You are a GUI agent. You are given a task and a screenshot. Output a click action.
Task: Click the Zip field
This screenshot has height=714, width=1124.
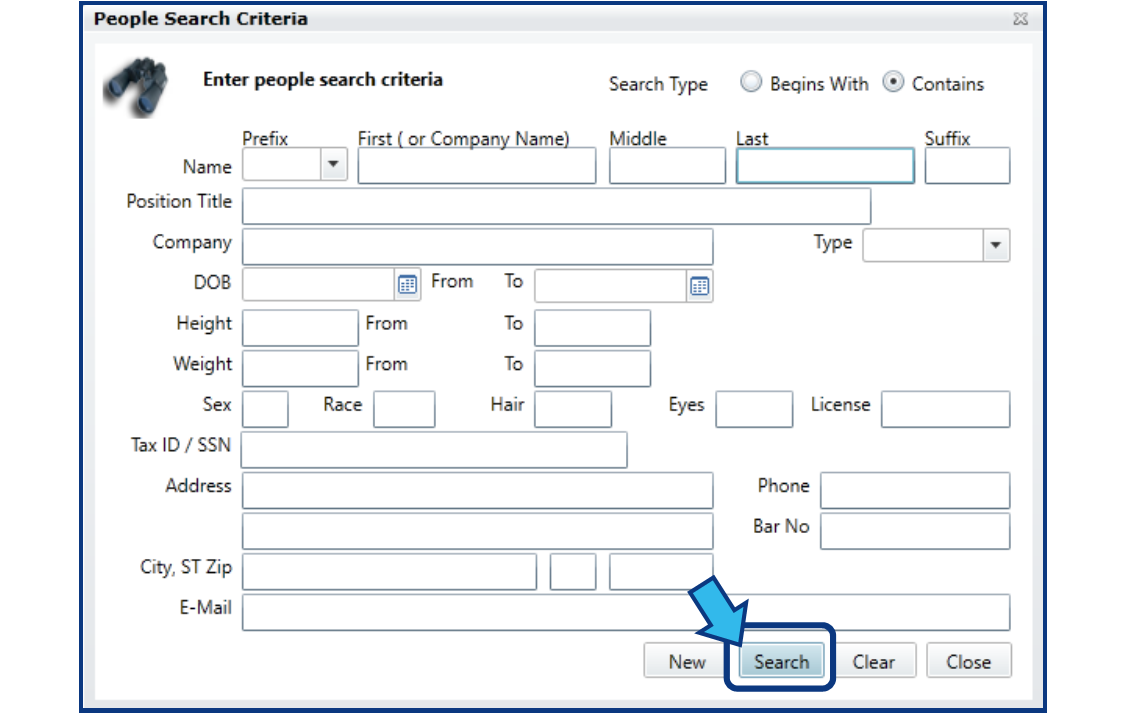point(661,571)
